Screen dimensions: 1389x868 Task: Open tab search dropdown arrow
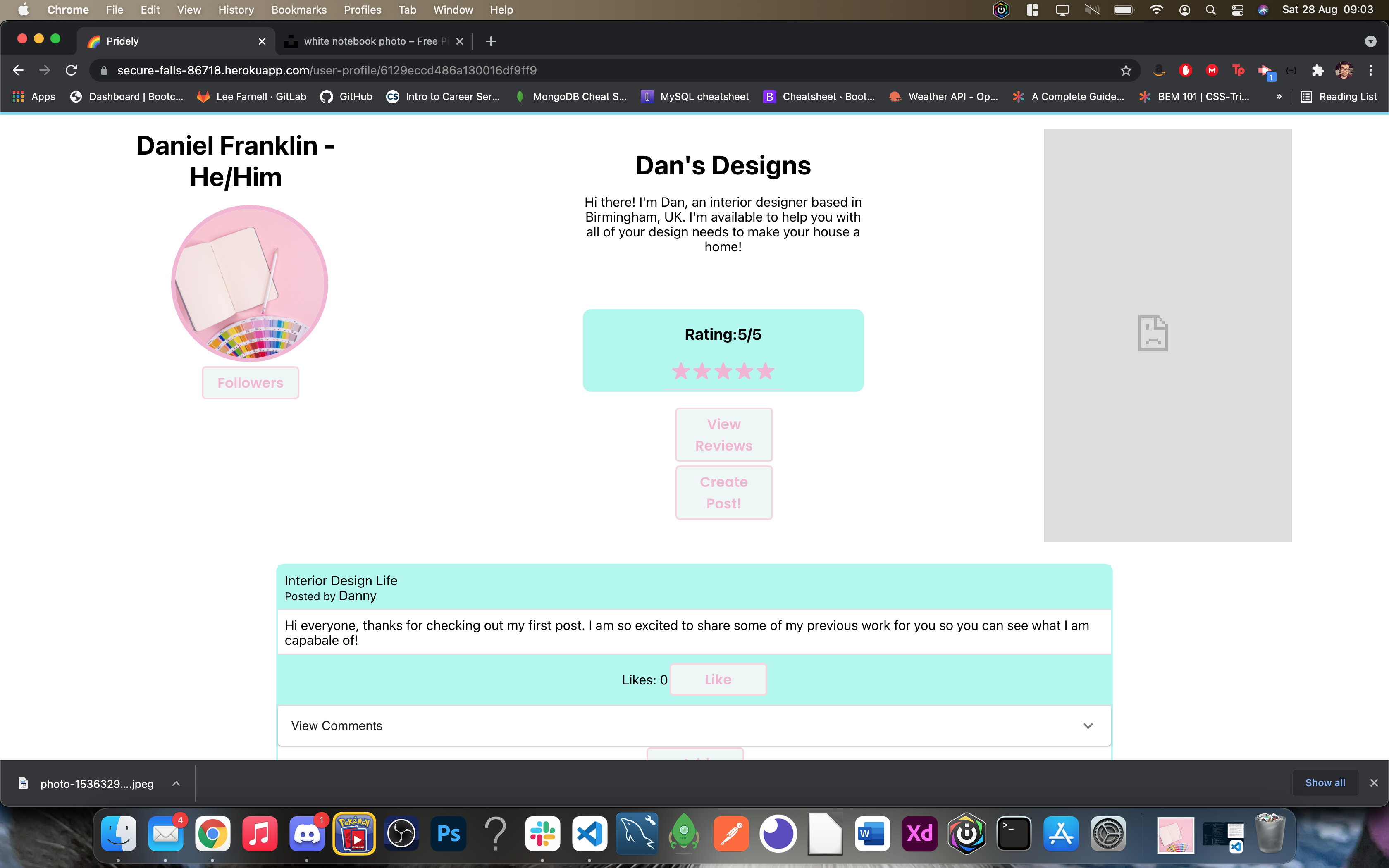pos(1371,41)
